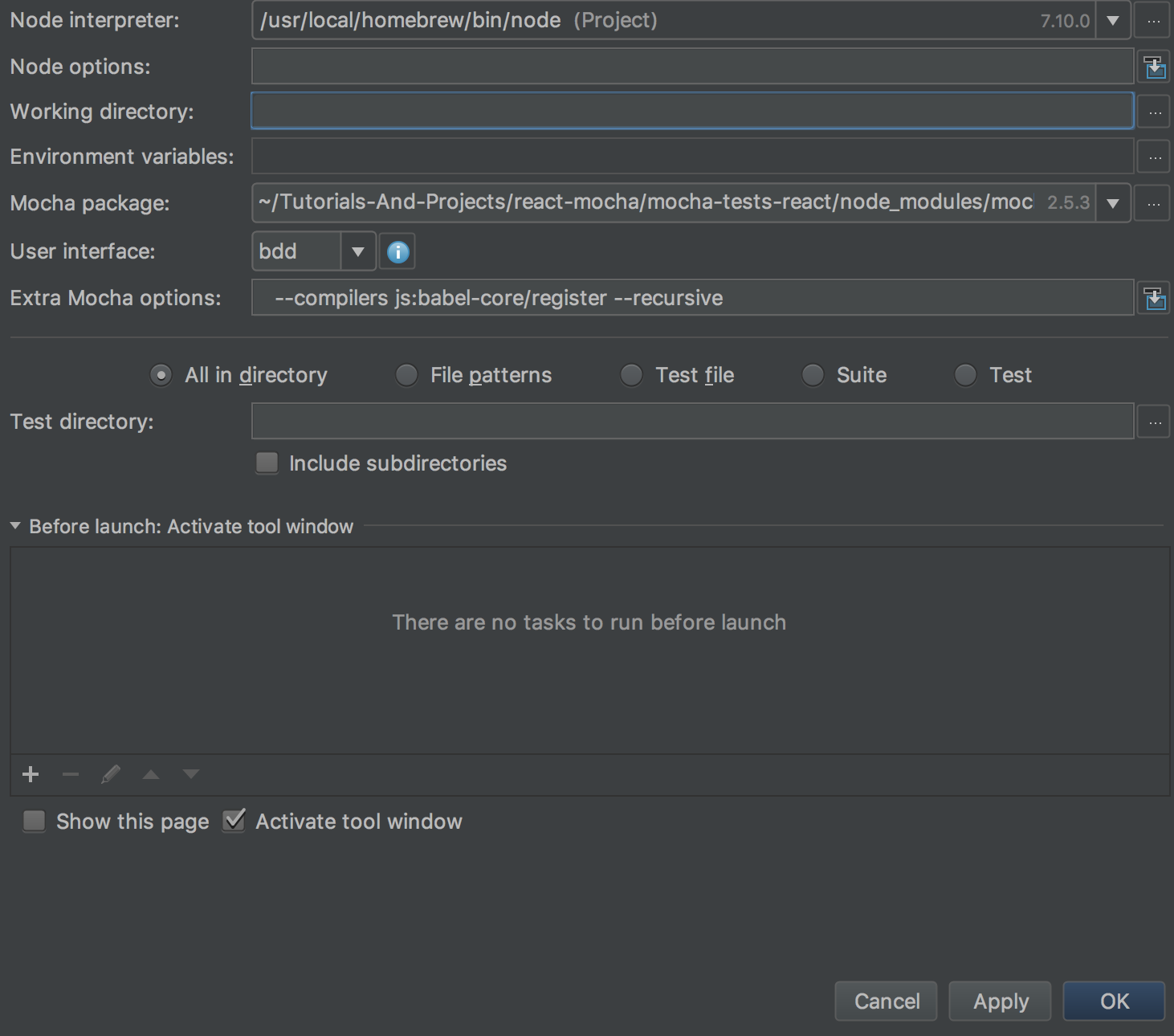Browse for Mocha package location
Screen dimensions: 1174x1036
(x=1153, y=204)
